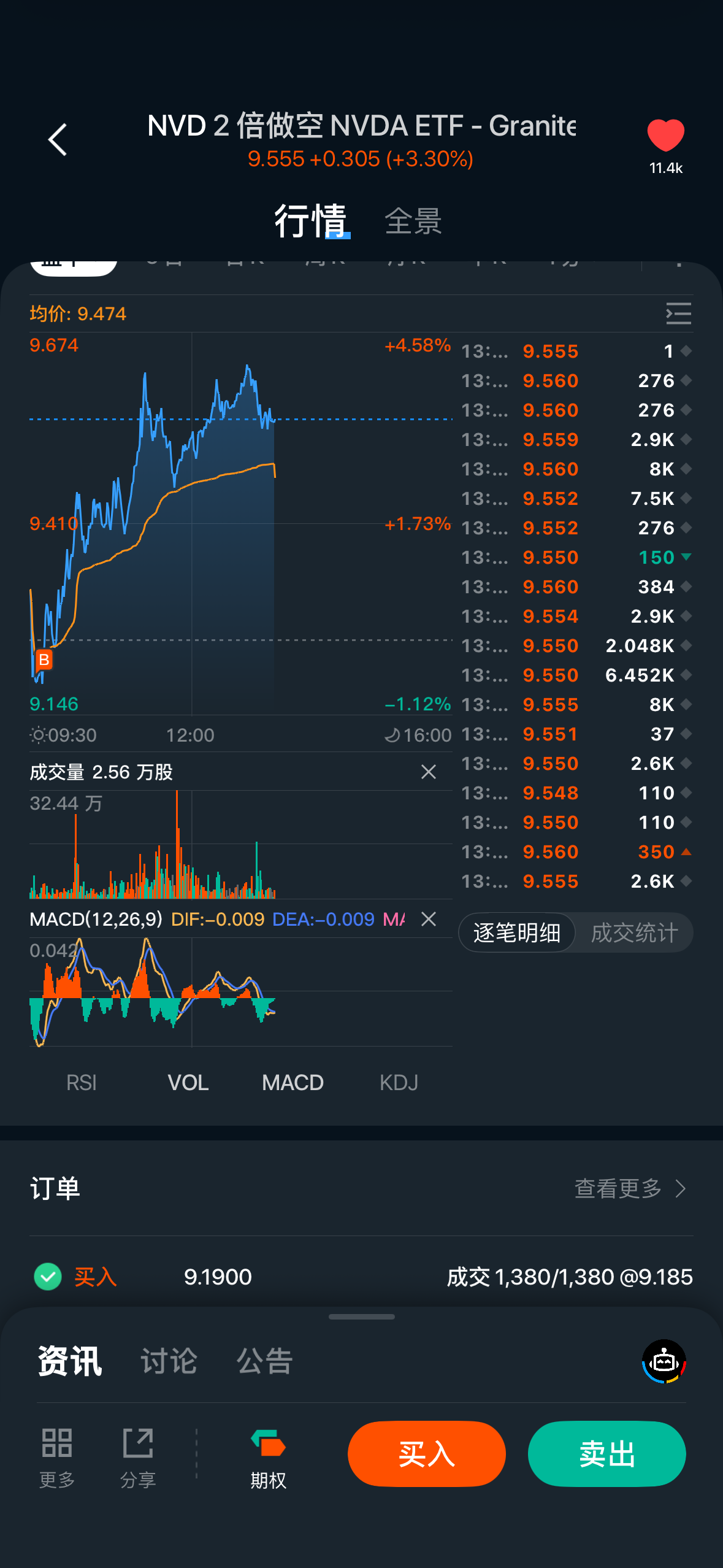This screenshot has width=723, height=1568.
Task: Tap the back arrow icon
Action: click(58, 140)
